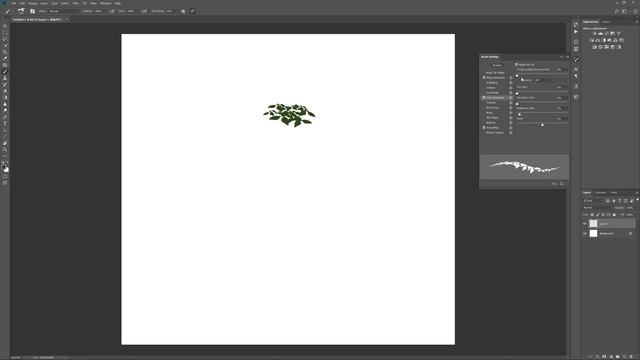
Task: Open the Window menu
Action: pos(105,3)
